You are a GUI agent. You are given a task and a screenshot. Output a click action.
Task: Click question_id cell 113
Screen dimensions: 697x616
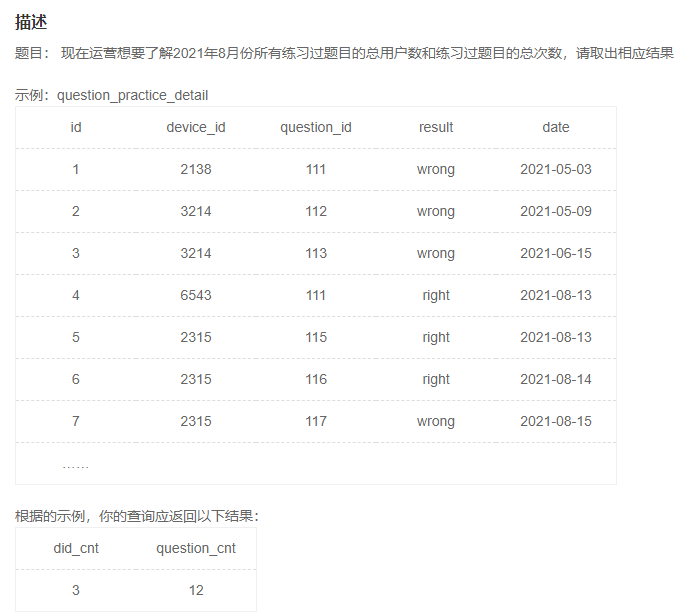click(x=316, y=253)
